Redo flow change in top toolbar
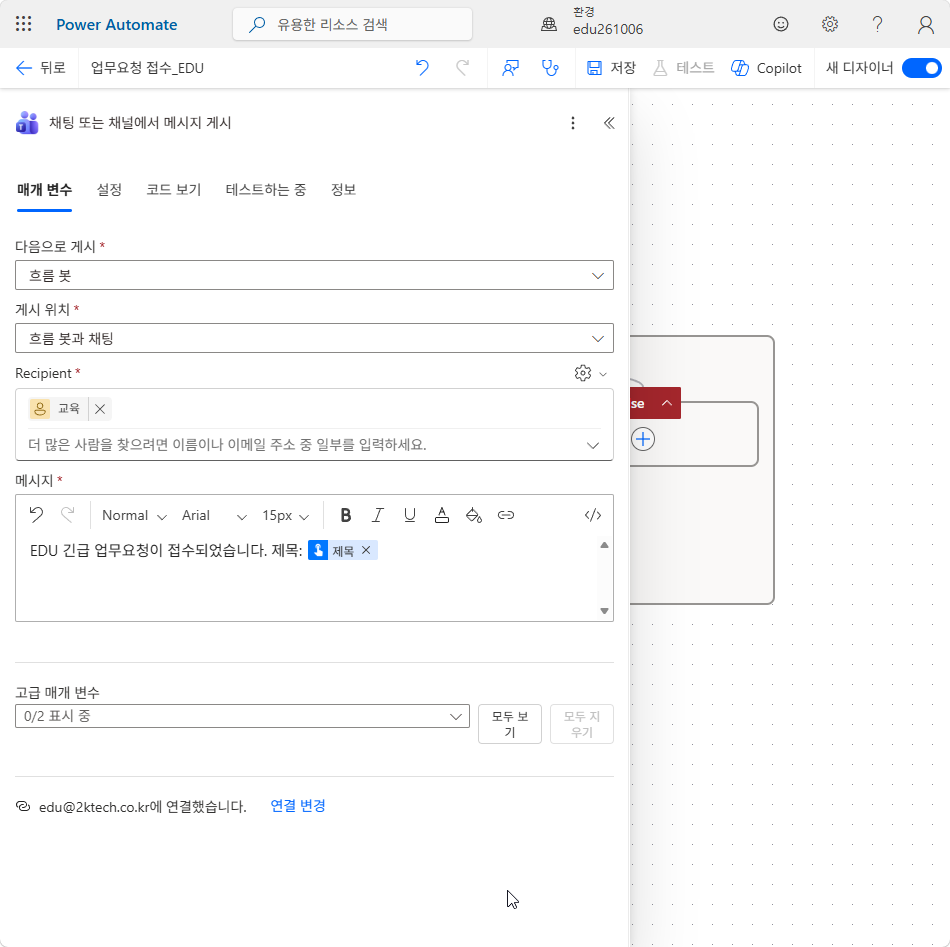This screenshot has width=950, height=947. coord(462,68)
